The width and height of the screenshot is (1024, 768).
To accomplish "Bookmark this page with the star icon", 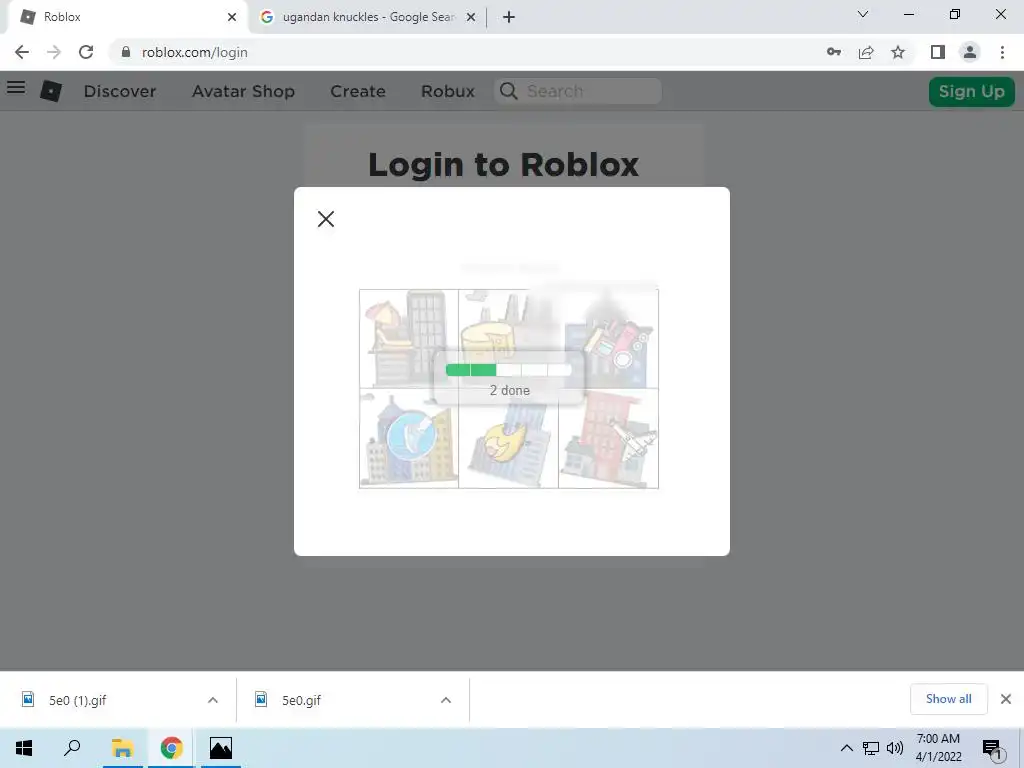I will 898,52.
